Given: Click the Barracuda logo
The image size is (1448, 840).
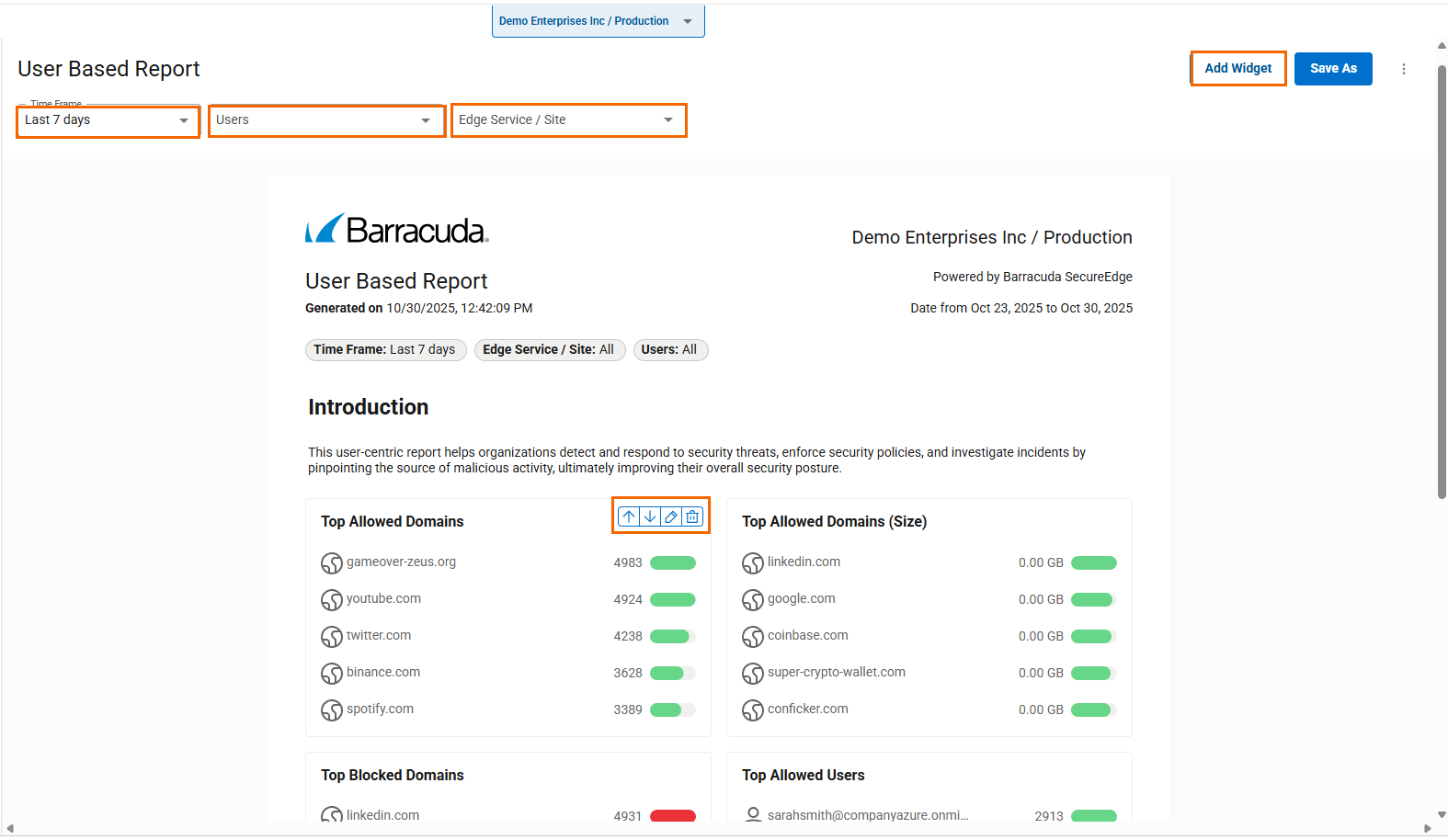Looking at the screenshot, I should tap(396, 230).
